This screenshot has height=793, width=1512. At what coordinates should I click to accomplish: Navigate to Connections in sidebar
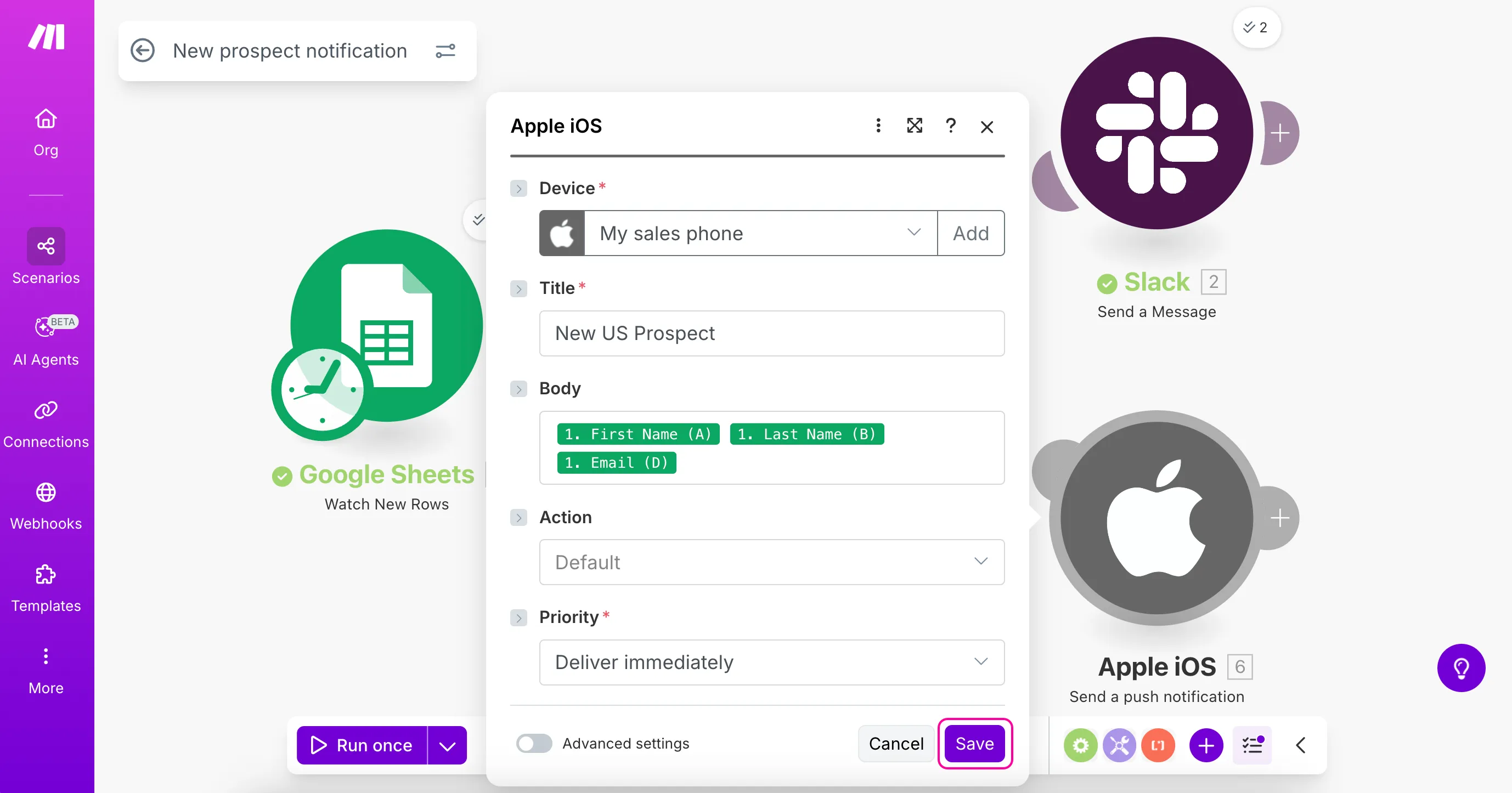(46, 424)
